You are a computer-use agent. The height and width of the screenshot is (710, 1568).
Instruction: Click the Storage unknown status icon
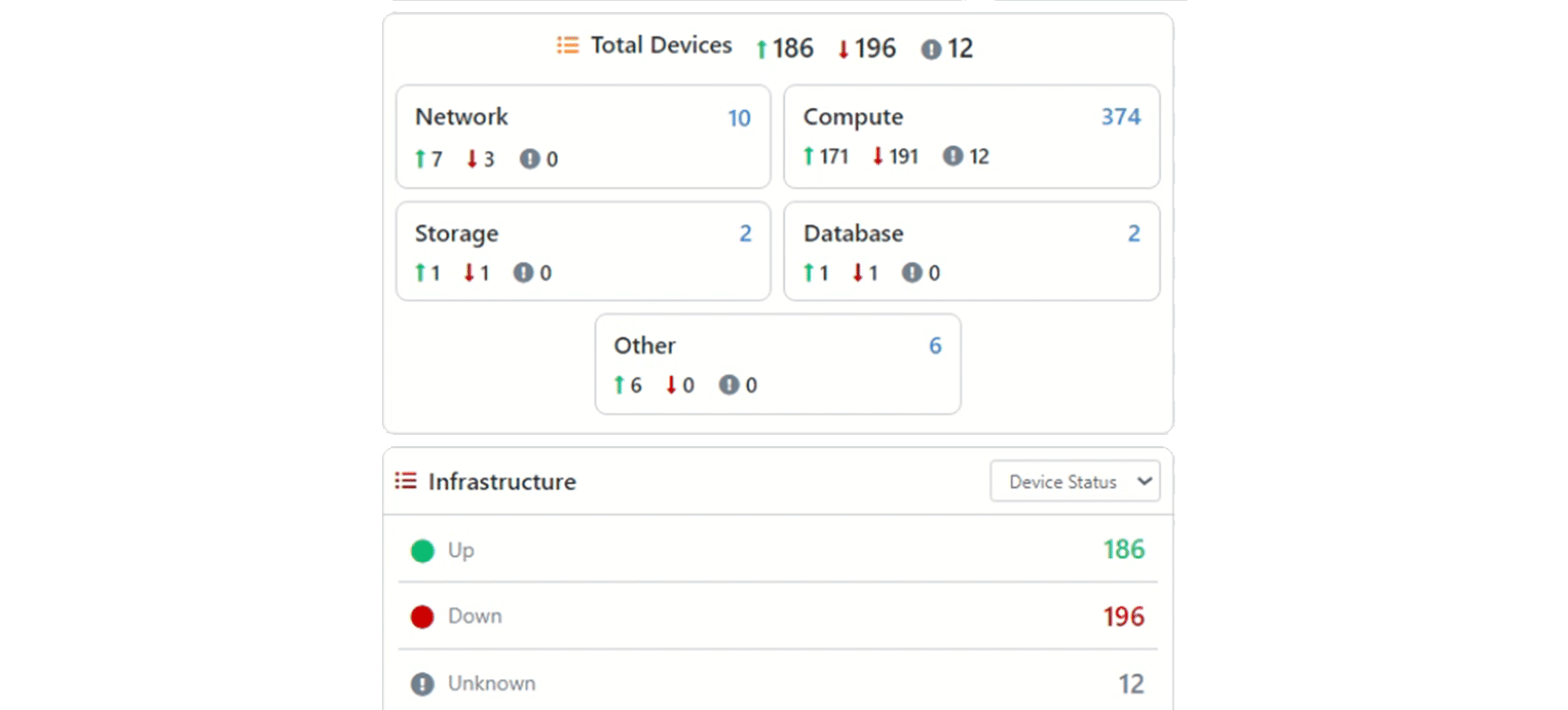click(x=523, y=273)
